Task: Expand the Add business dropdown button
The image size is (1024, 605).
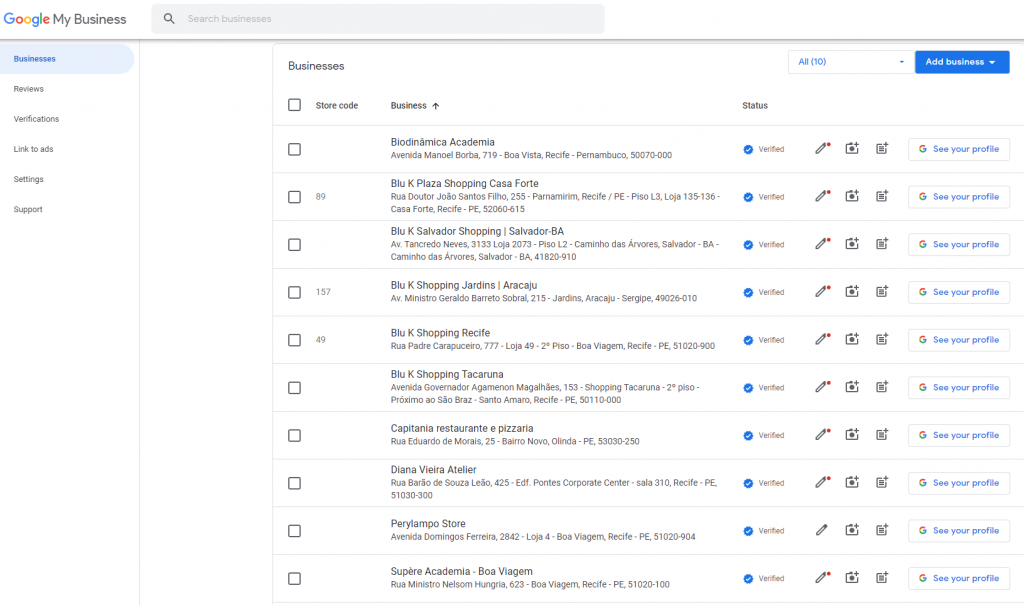Action: [962, 61]
